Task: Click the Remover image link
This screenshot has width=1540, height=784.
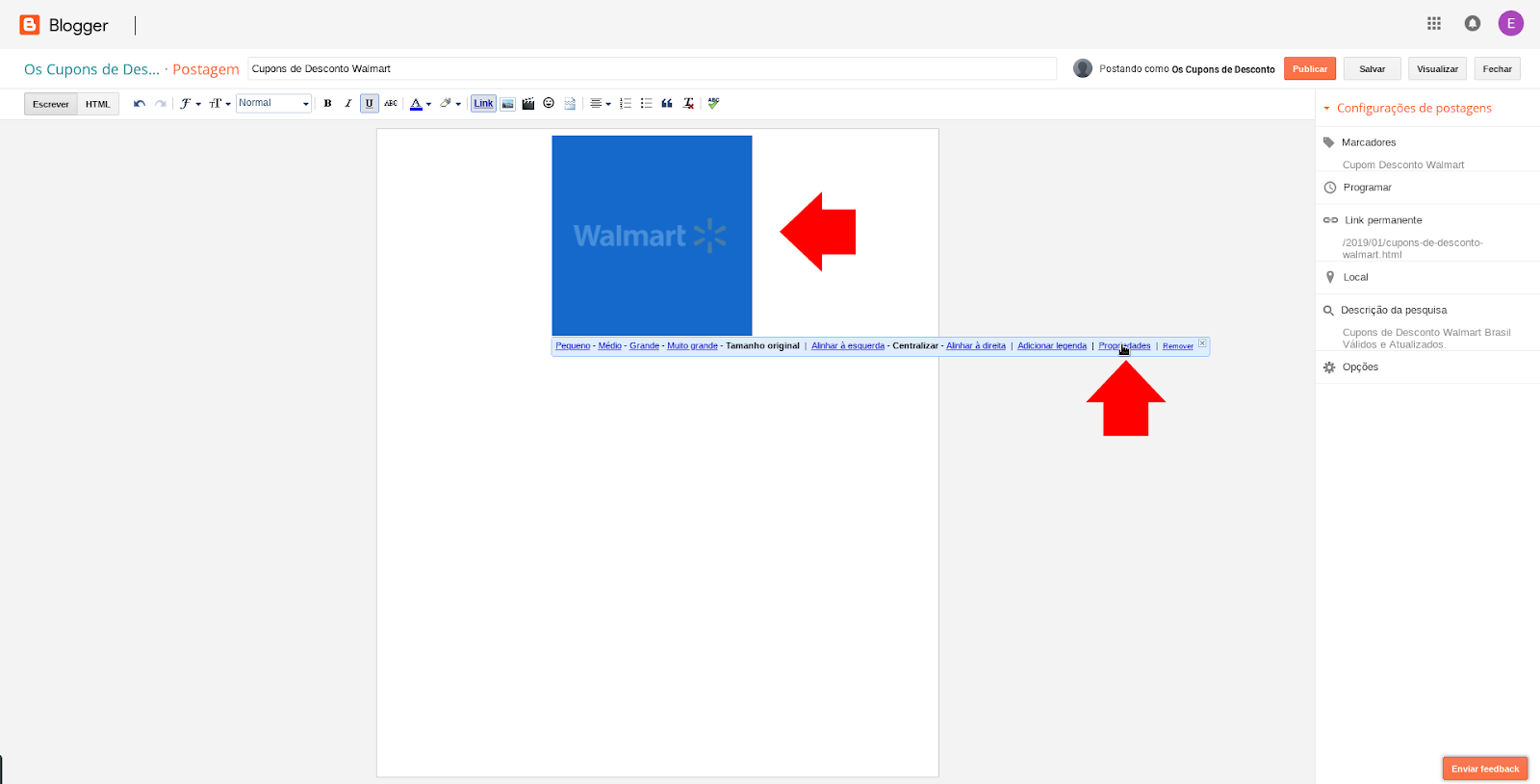Action: pyautogui.click(x=1178, y=346)
